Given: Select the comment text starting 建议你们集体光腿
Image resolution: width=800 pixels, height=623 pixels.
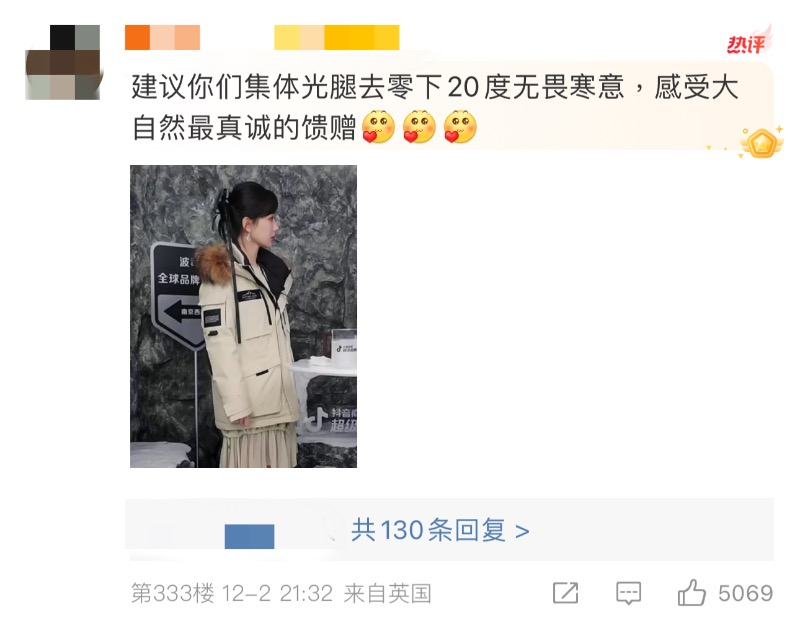Looking at the screenshot, I should tap(435, 107).
